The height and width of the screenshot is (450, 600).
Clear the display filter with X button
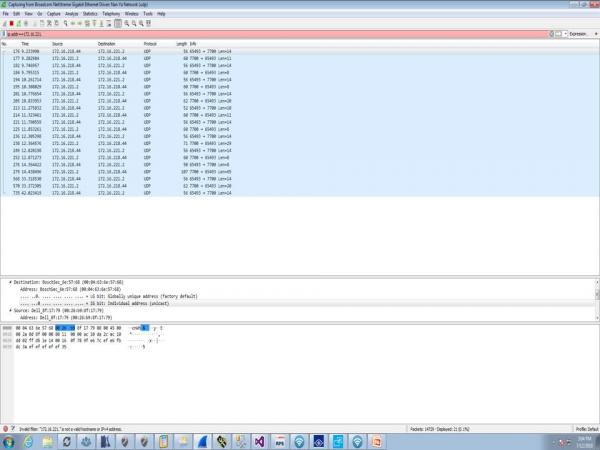tap(551, 34)
